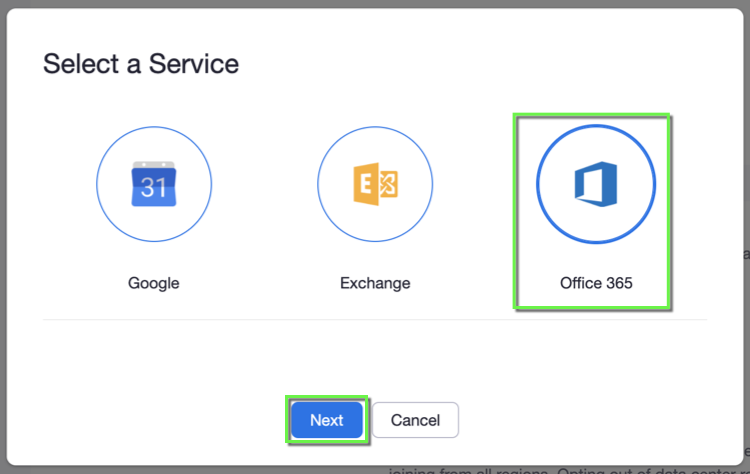Screen dimensions: 750x474
Task: Select the Google Calendar service icon
Action: (153, 186)
